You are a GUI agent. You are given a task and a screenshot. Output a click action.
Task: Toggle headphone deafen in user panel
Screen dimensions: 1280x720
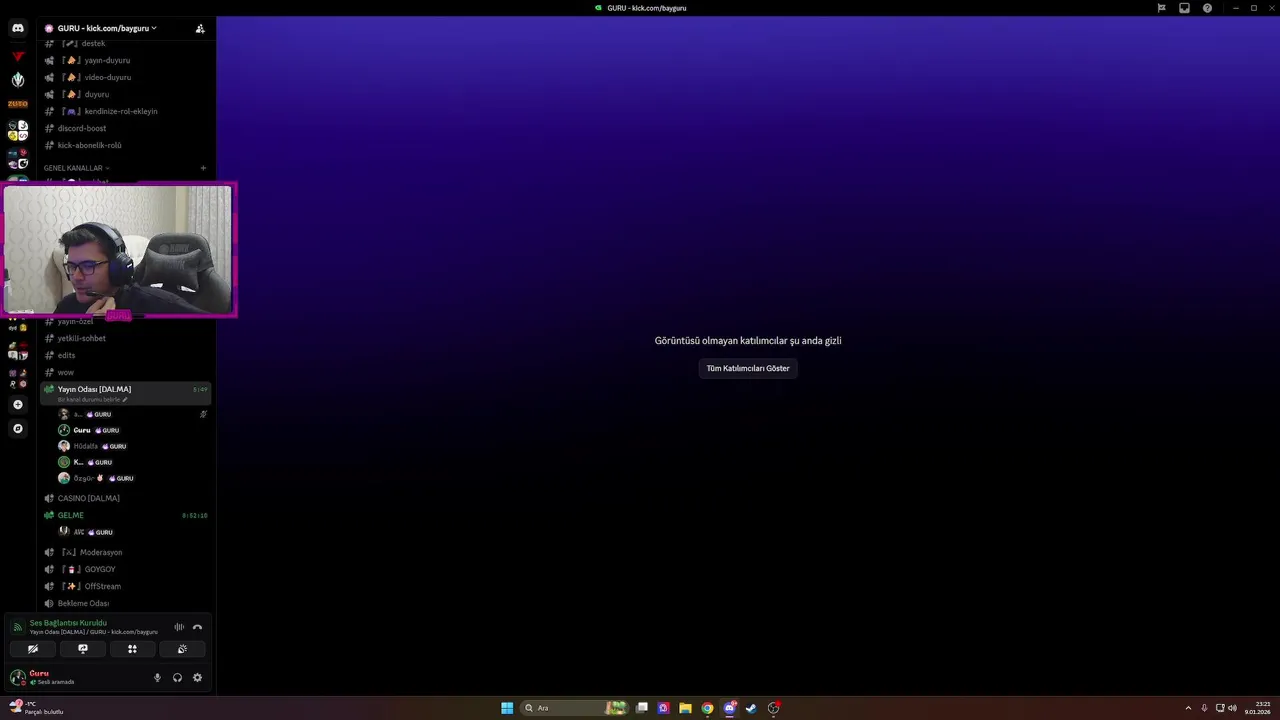pyautogui.click(x=177, y=677)
